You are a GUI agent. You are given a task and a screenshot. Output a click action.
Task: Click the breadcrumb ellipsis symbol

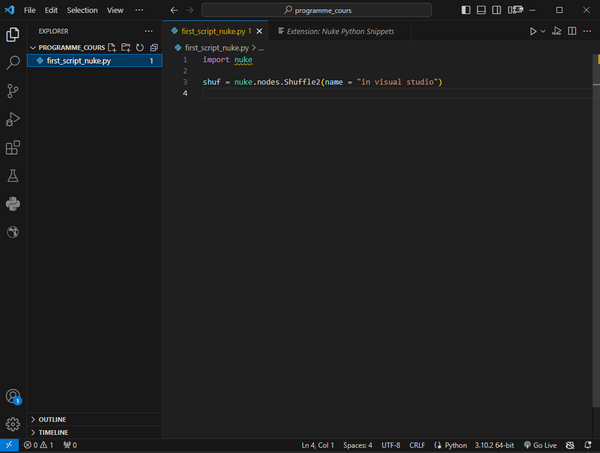pos(261,48)
